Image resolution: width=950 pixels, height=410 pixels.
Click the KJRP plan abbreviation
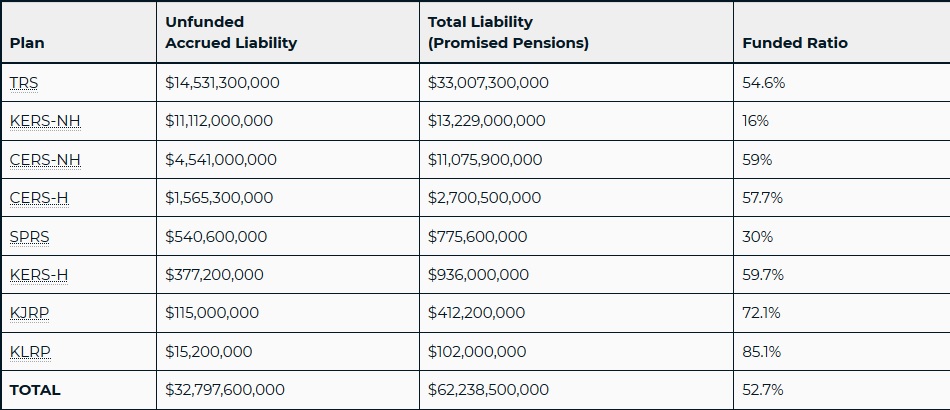click(x=29, y=313)
